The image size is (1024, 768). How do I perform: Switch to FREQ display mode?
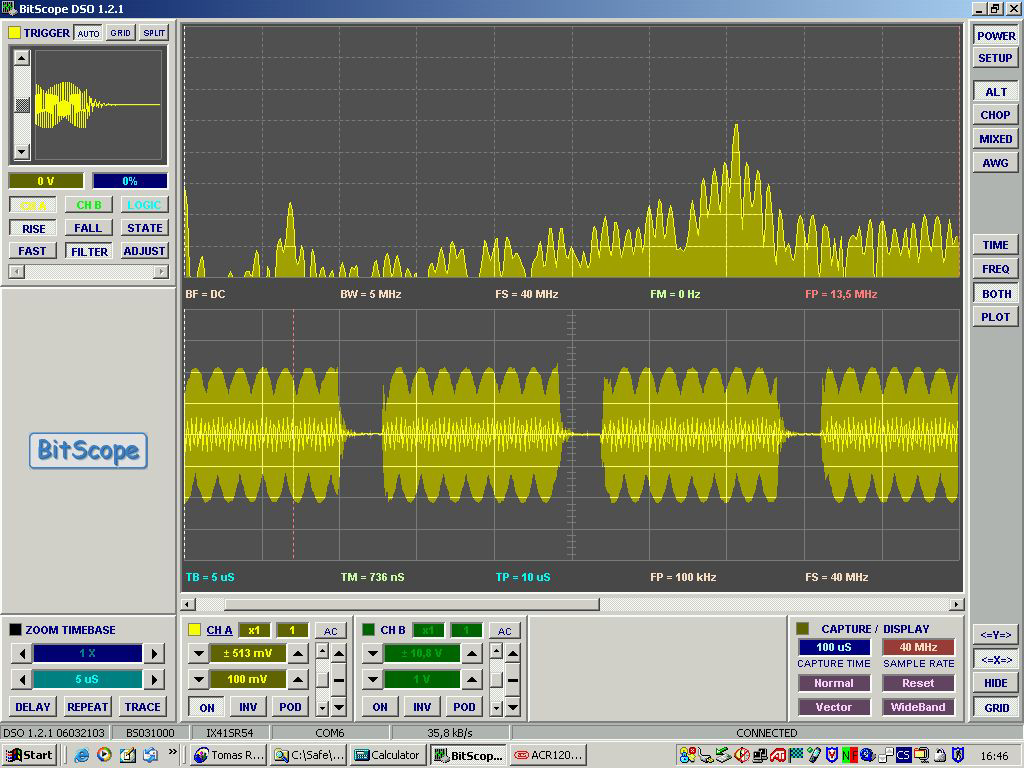[x=995, y=269]
